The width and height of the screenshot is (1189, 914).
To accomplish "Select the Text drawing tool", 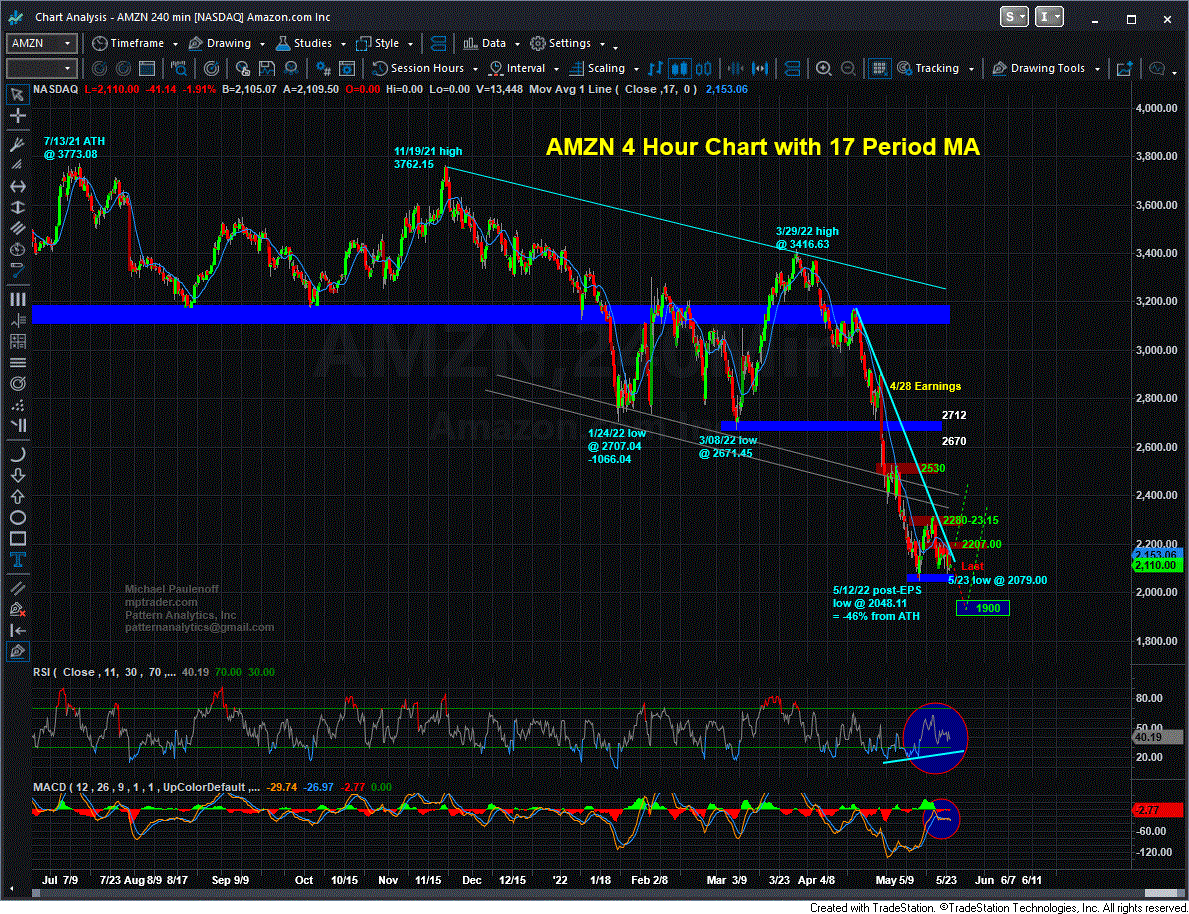I will point(17,560).
